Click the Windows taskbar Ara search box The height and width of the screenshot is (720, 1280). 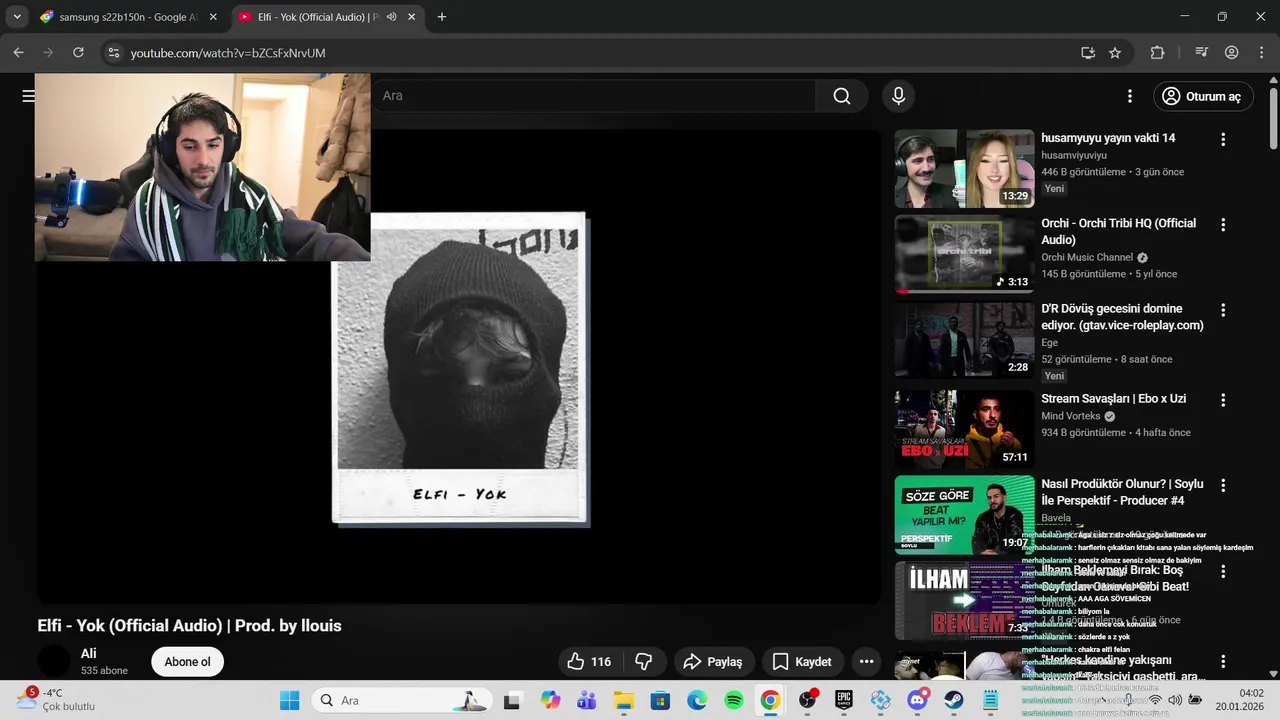tap(400, 700)
